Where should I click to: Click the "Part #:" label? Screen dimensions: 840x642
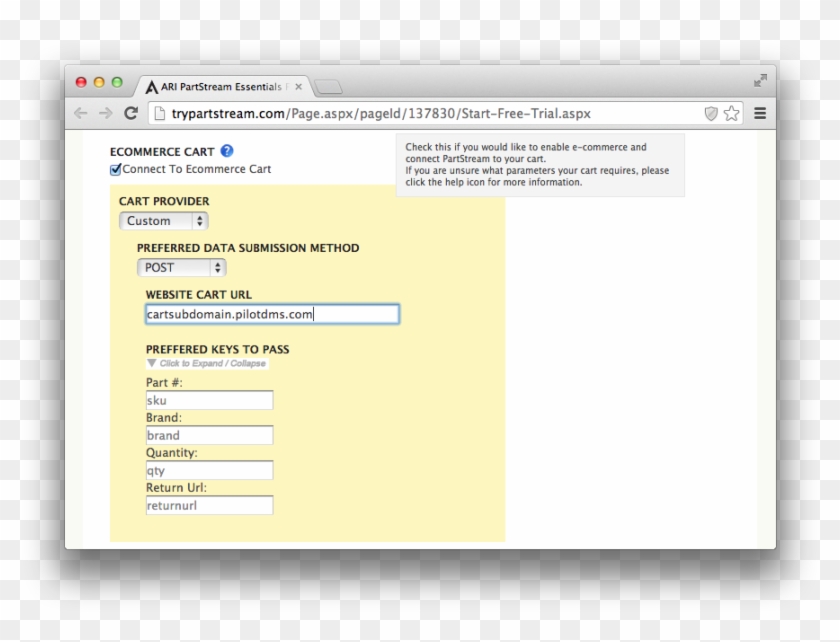click(164, 383)
